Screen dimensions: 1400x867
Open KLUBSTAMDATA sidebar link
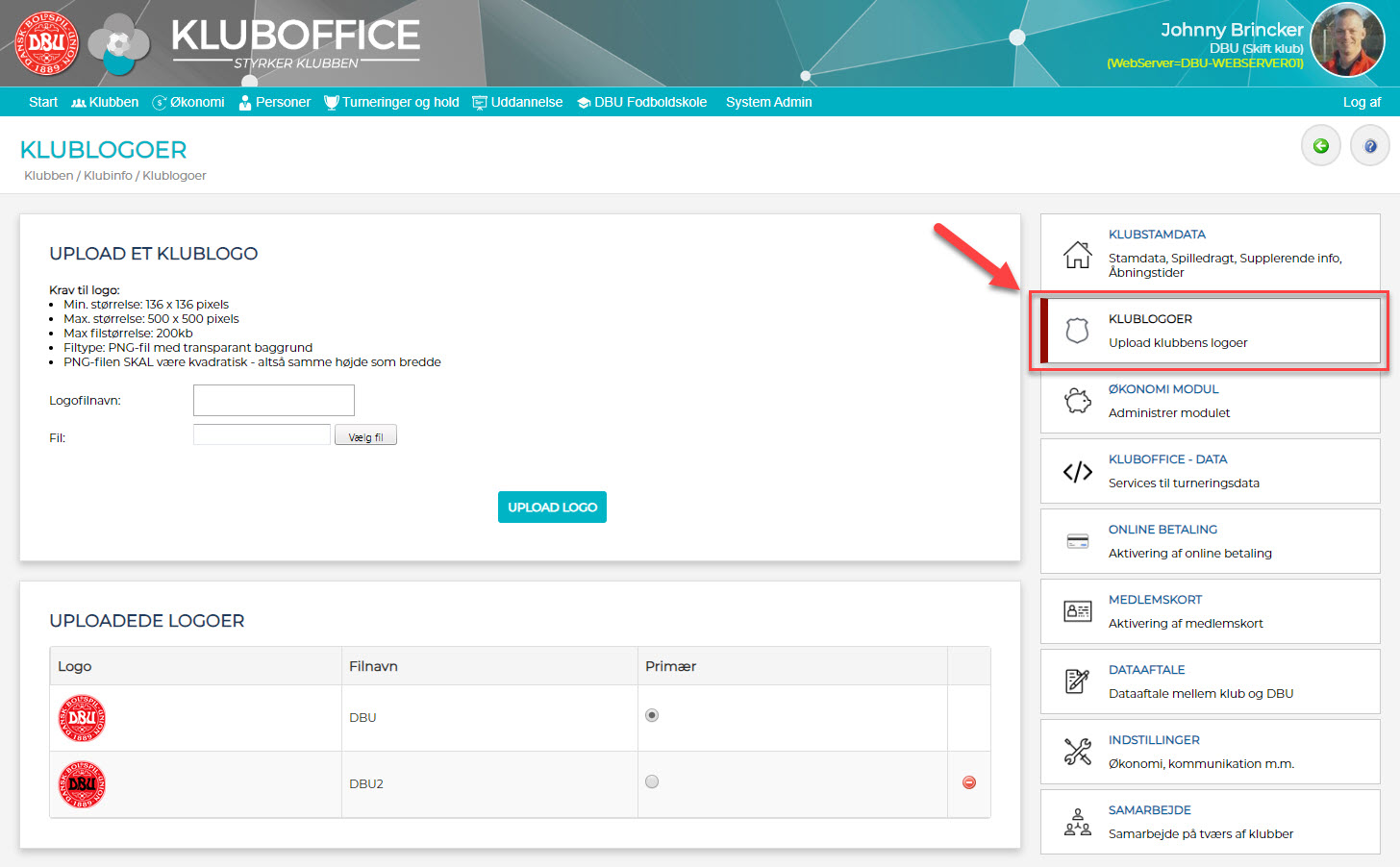point(1157,235)
